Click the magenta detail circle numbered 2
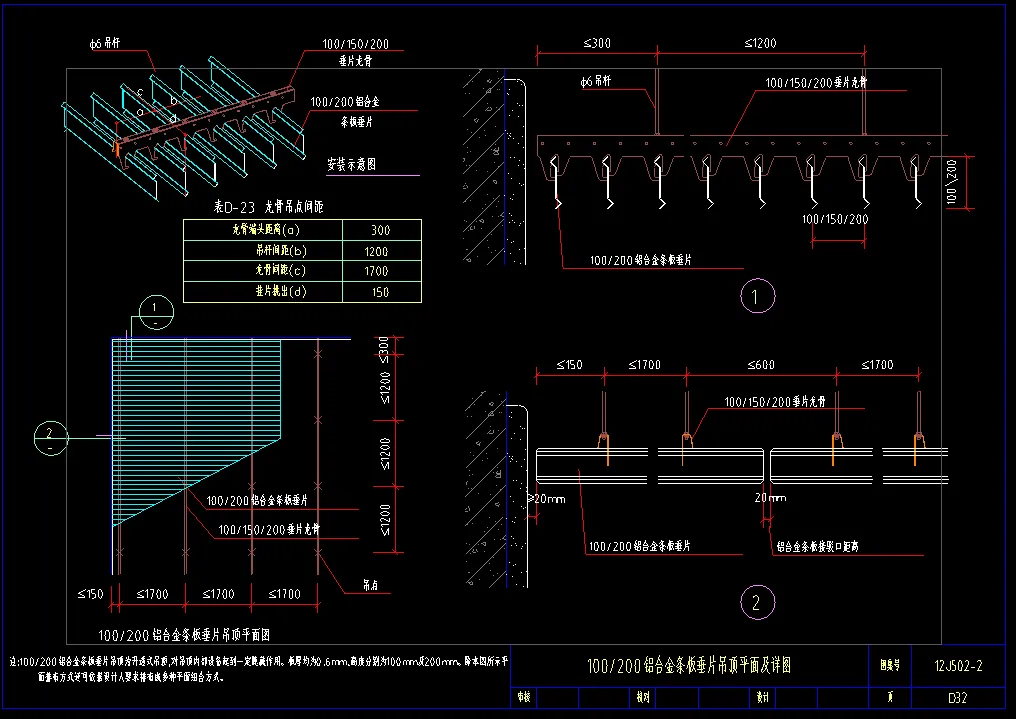 [x=756, y=602]
